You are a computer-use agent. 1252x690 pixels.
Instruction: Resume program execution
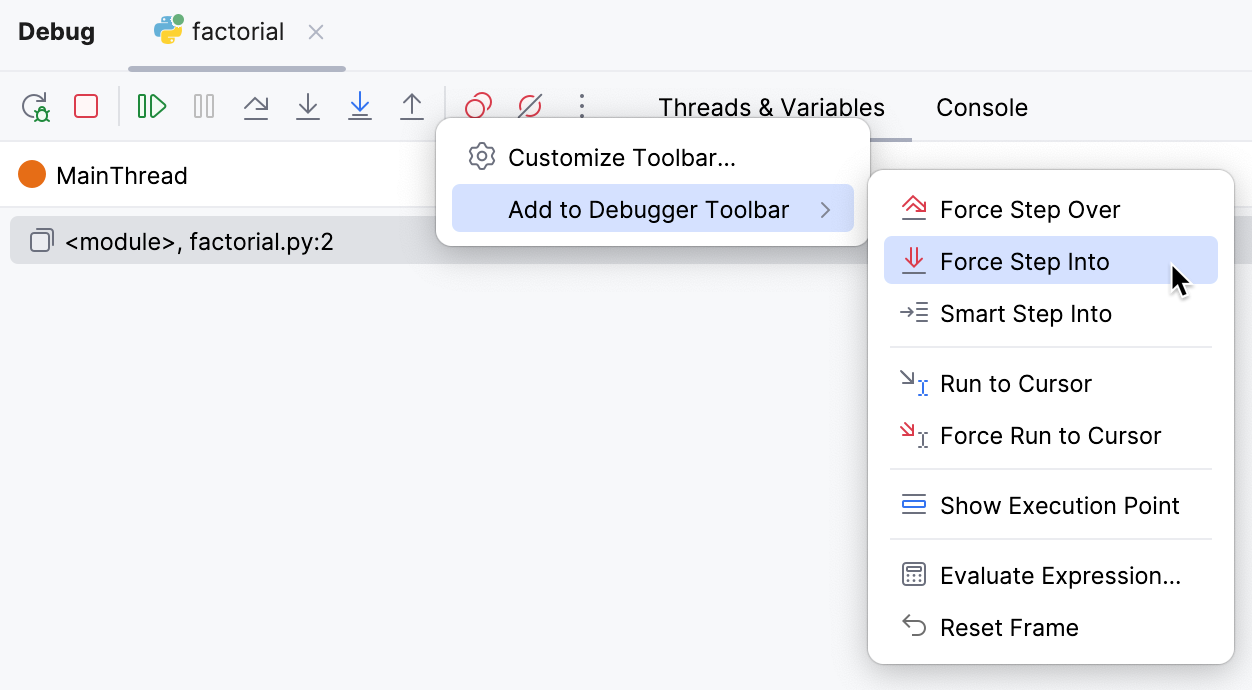pos(151,106)
